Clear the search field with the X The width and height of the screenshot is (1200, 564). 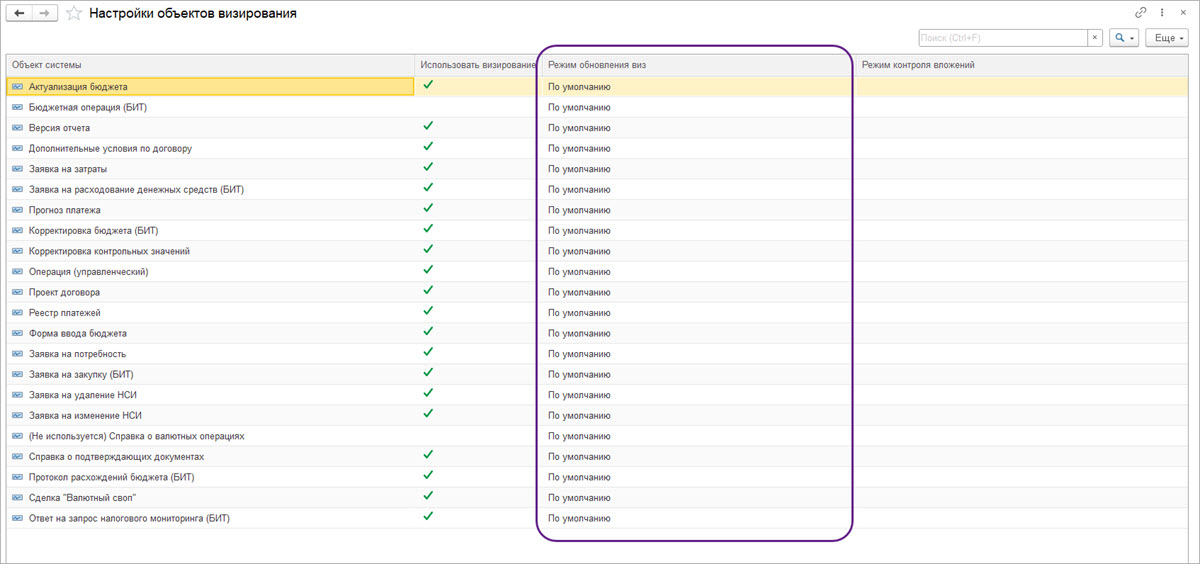click(x=1095, y=37)
